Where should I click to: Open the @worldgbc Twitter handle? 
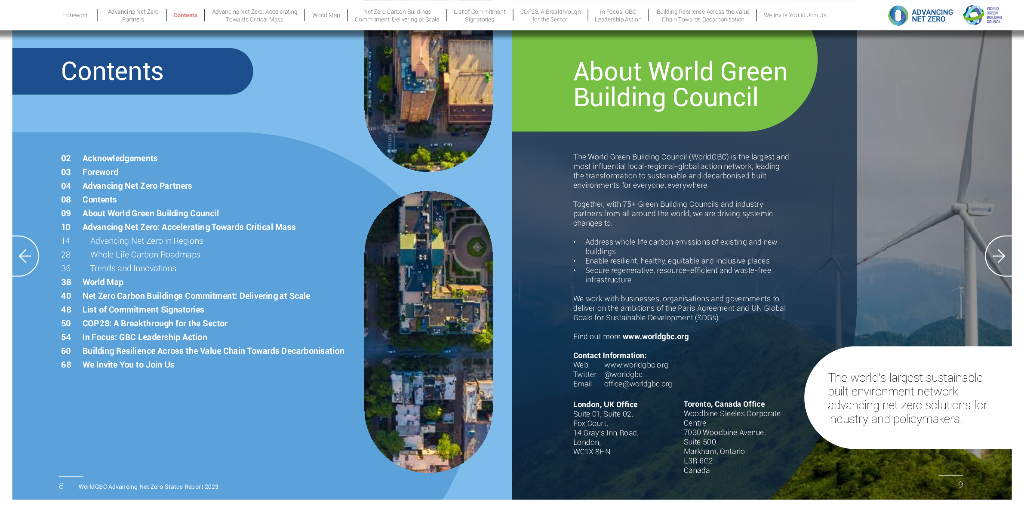pyautogui.click(x=621, y=374)
